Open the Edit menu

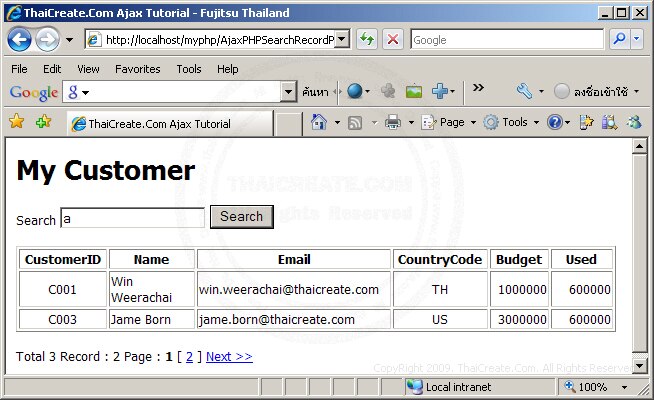[52, 69]
